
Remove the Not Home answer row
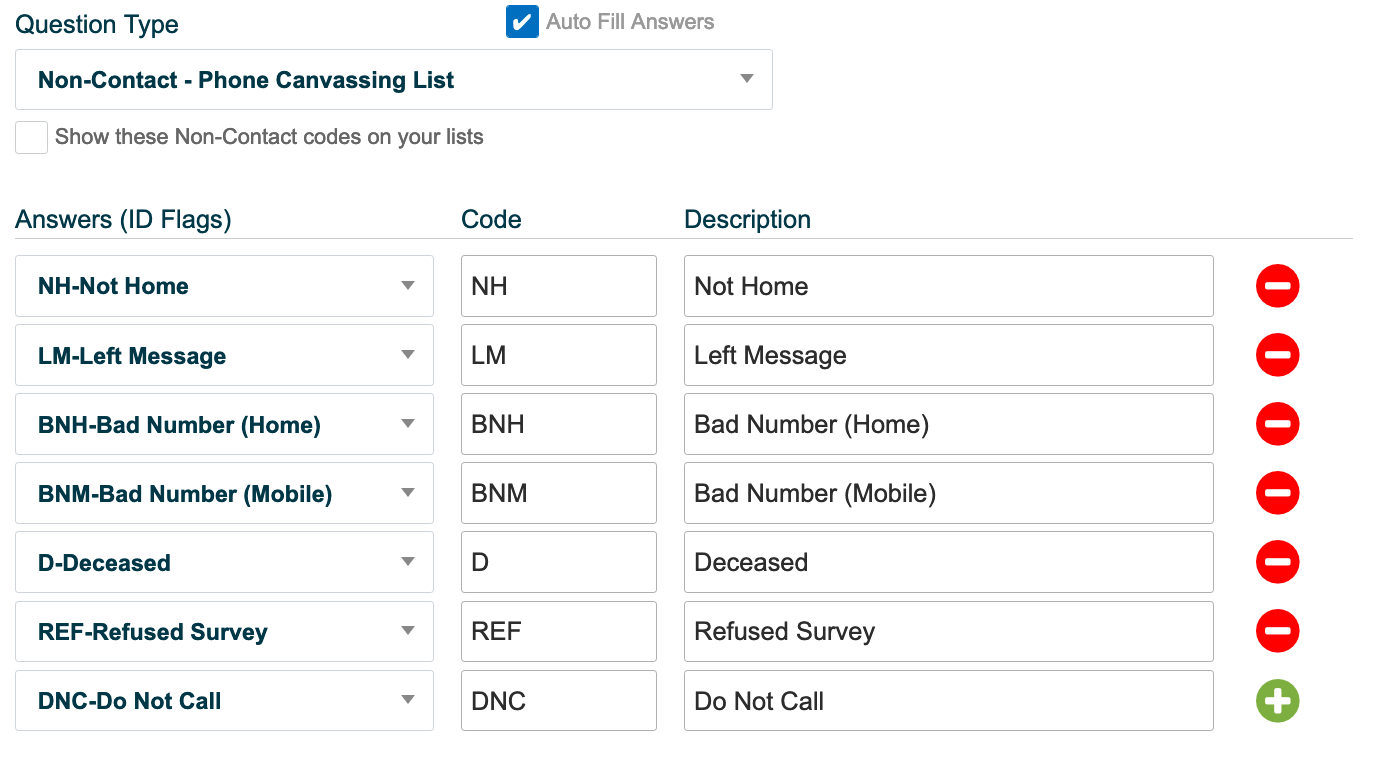[x=1277, y=286]
